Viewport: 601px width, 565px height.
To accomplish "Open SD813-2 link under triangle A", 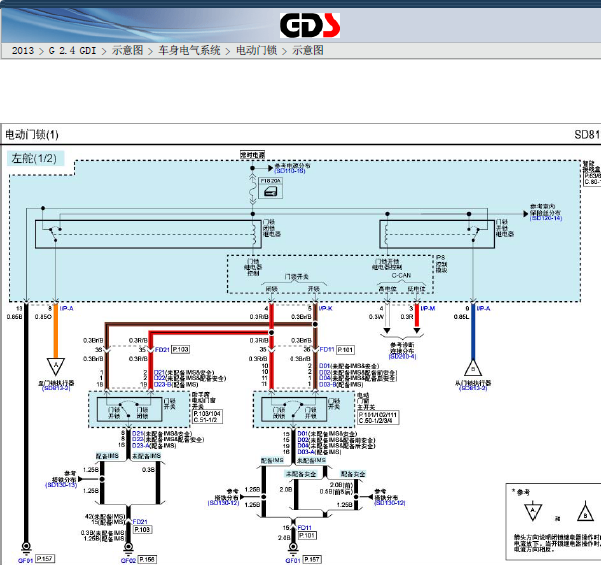I will point(56,388).
